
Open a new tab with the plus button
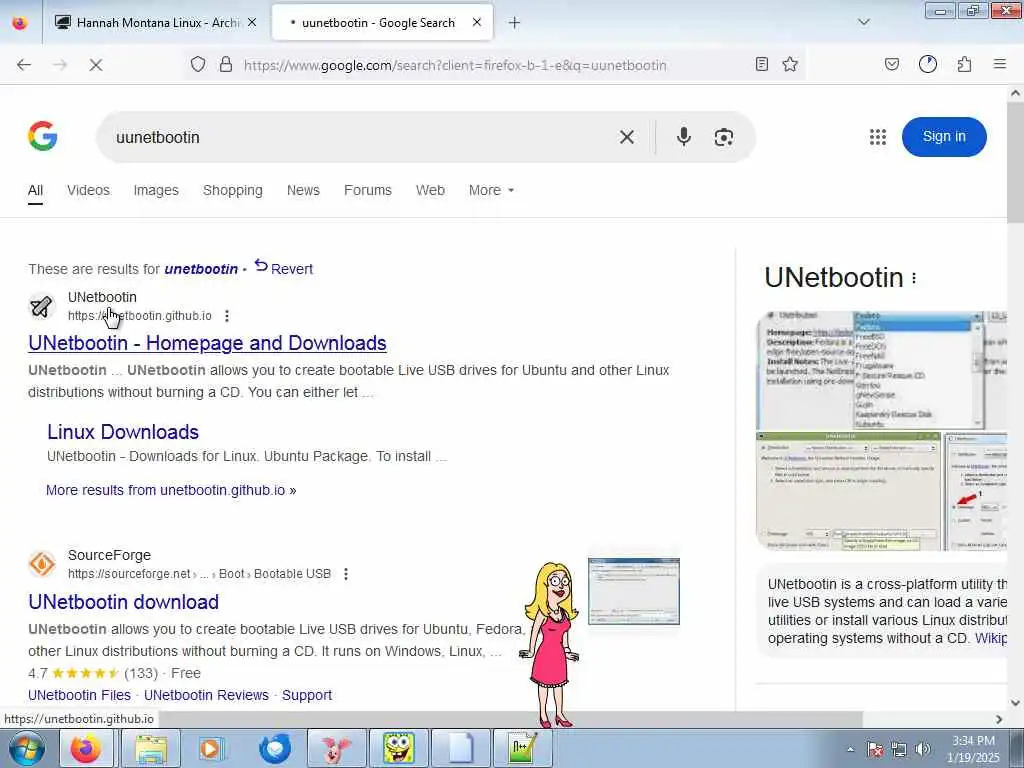point(515,23)
